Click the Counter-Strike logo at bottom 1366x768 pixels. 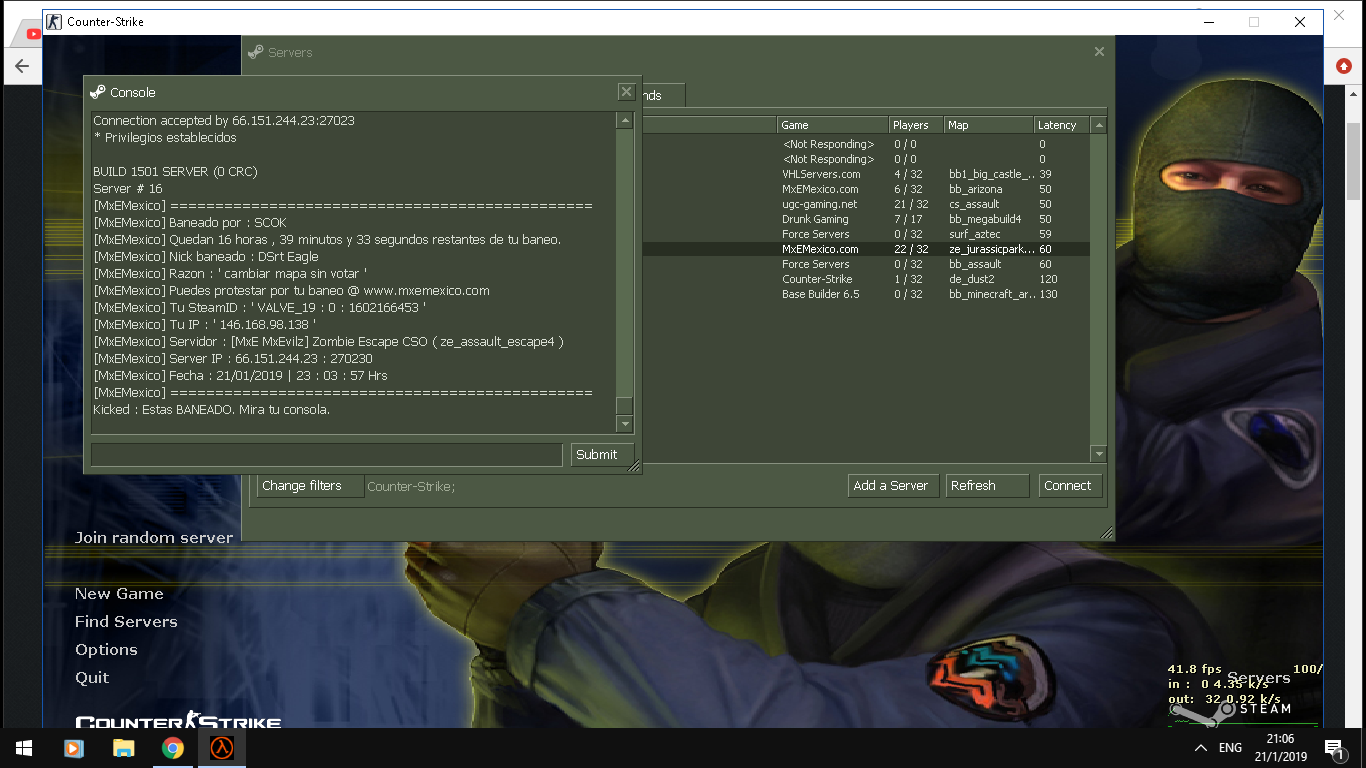(x=178, y=721)
